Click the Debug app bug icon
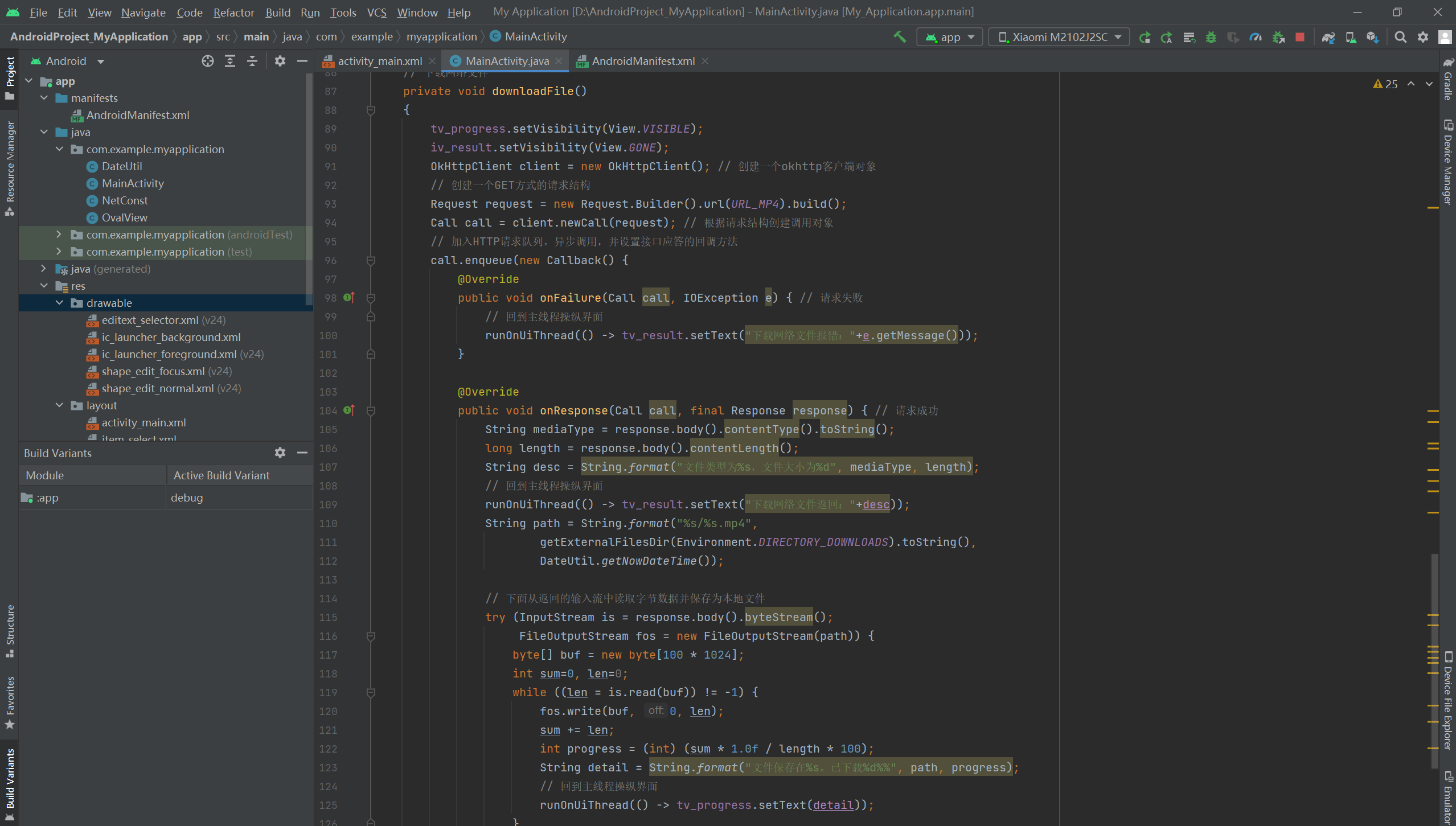This screenshot has width=1456, height=826. click(1211, 37)
